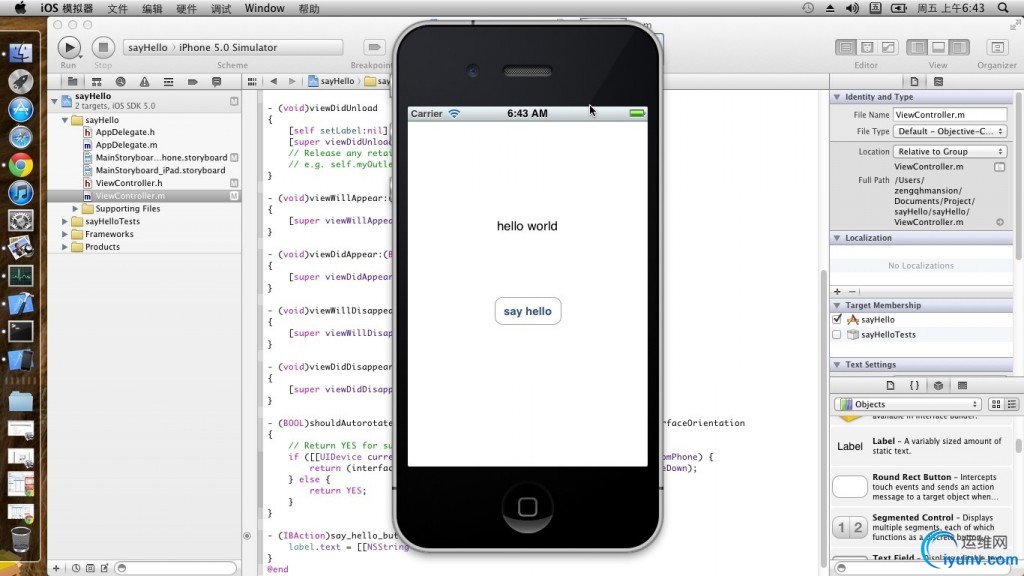Select ViewController.m in navigator
1024x576 pixels.
(130, 196)
